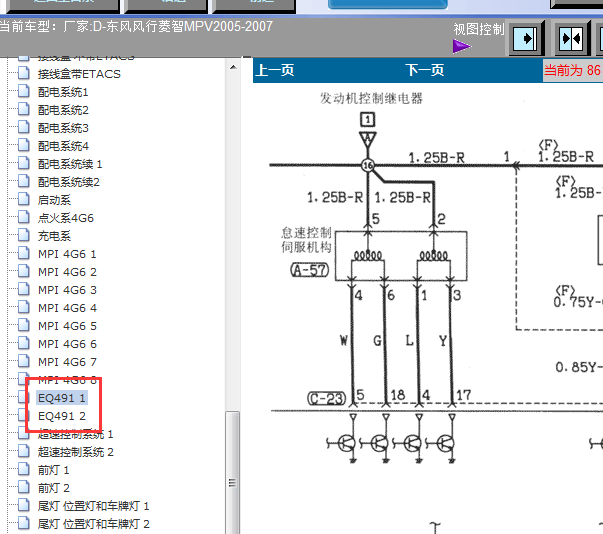The width and height of the screenshot is (603, 534).
Task: Click the purple arrow under 视图控制
Action: [461, 46]
